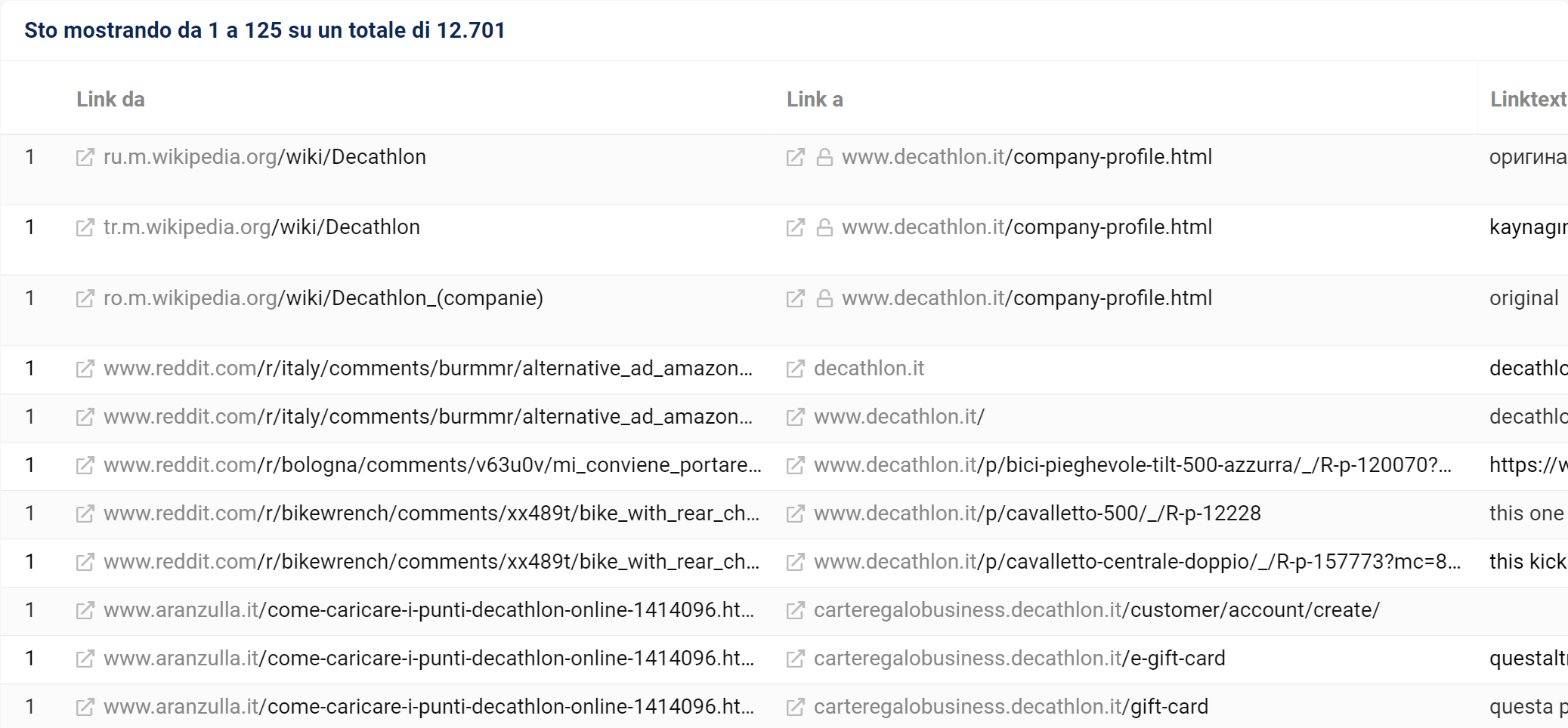Click external icon beside tr.m.wikipedia row's company-profile target
Screen dimensions: 1568x728
pos(795,227)
